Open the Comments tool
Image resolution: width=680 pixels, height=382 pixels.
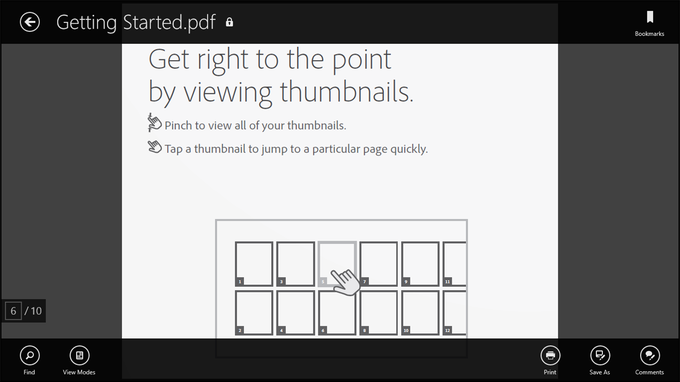[649, 360]
